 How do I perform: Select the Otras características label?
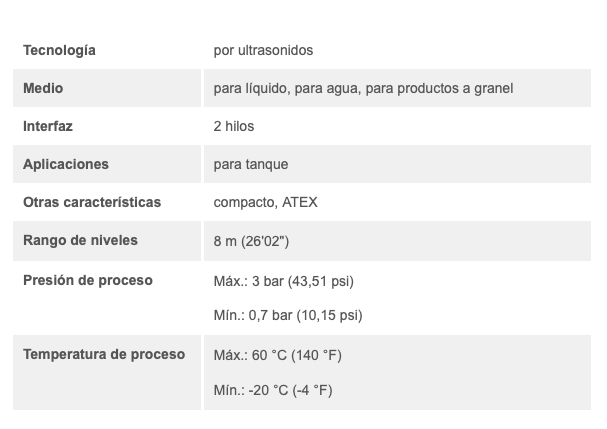coord(92,202)
